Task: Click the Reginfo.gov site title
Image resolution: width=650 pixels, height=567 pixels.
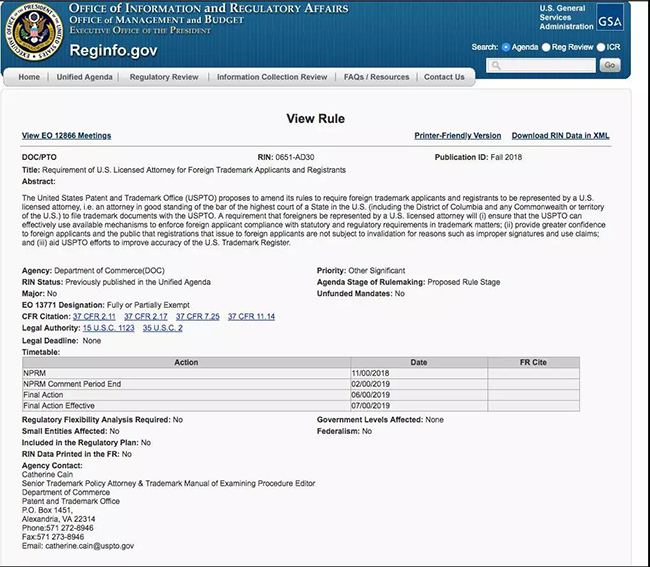Action: click(x=114, y=51)
